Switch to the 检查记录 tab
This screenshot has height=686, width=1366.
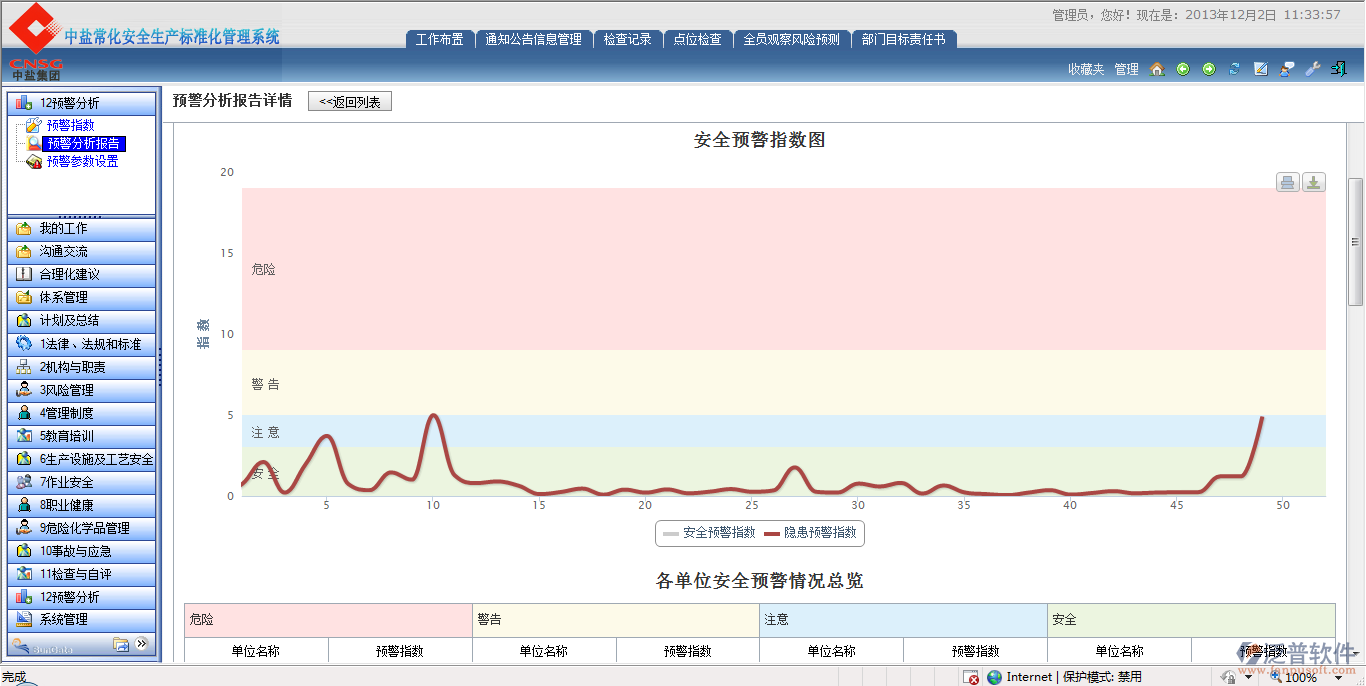click(627, 39)
